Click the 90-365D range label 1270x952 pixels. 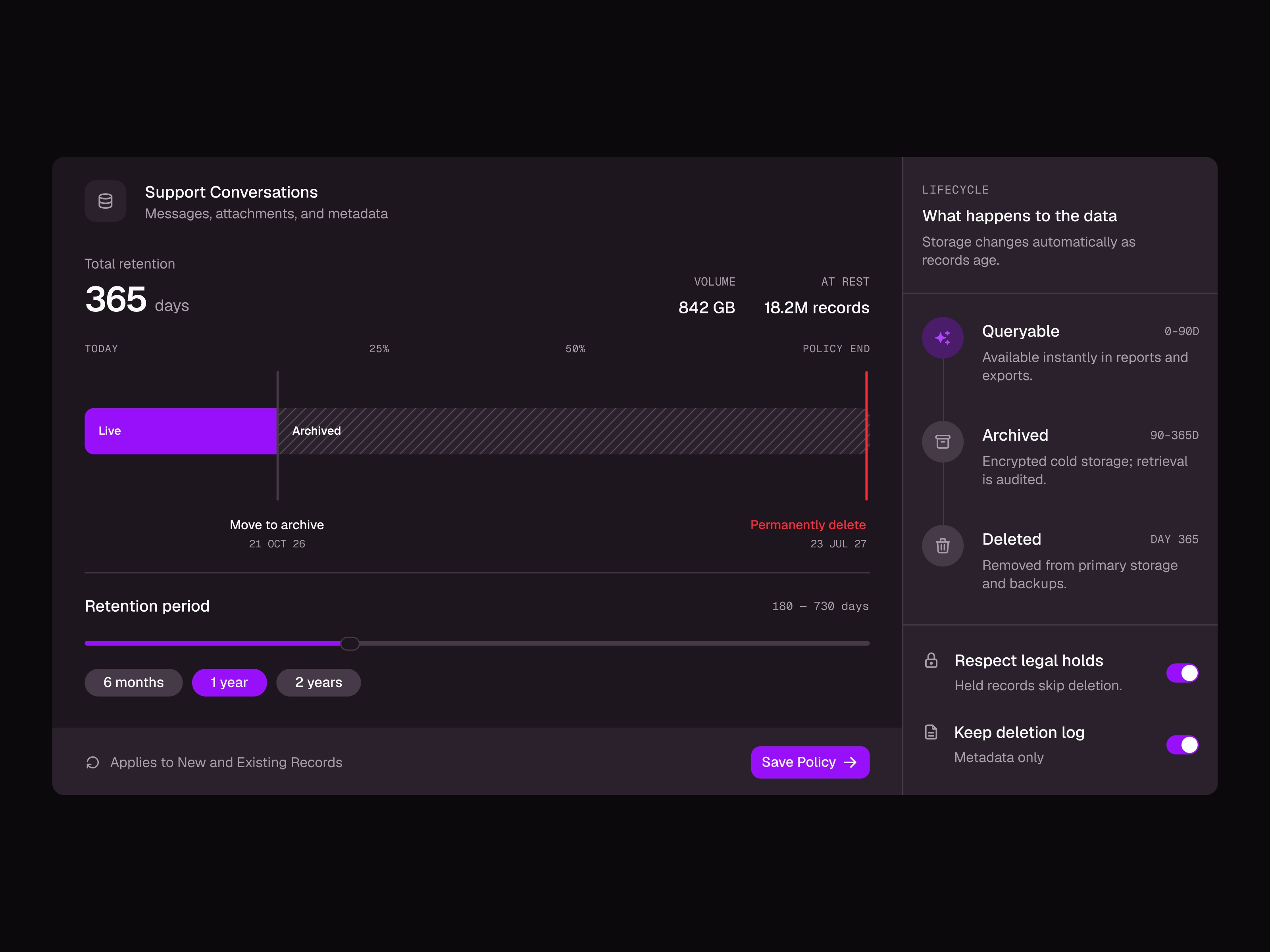click(1174, 436)
